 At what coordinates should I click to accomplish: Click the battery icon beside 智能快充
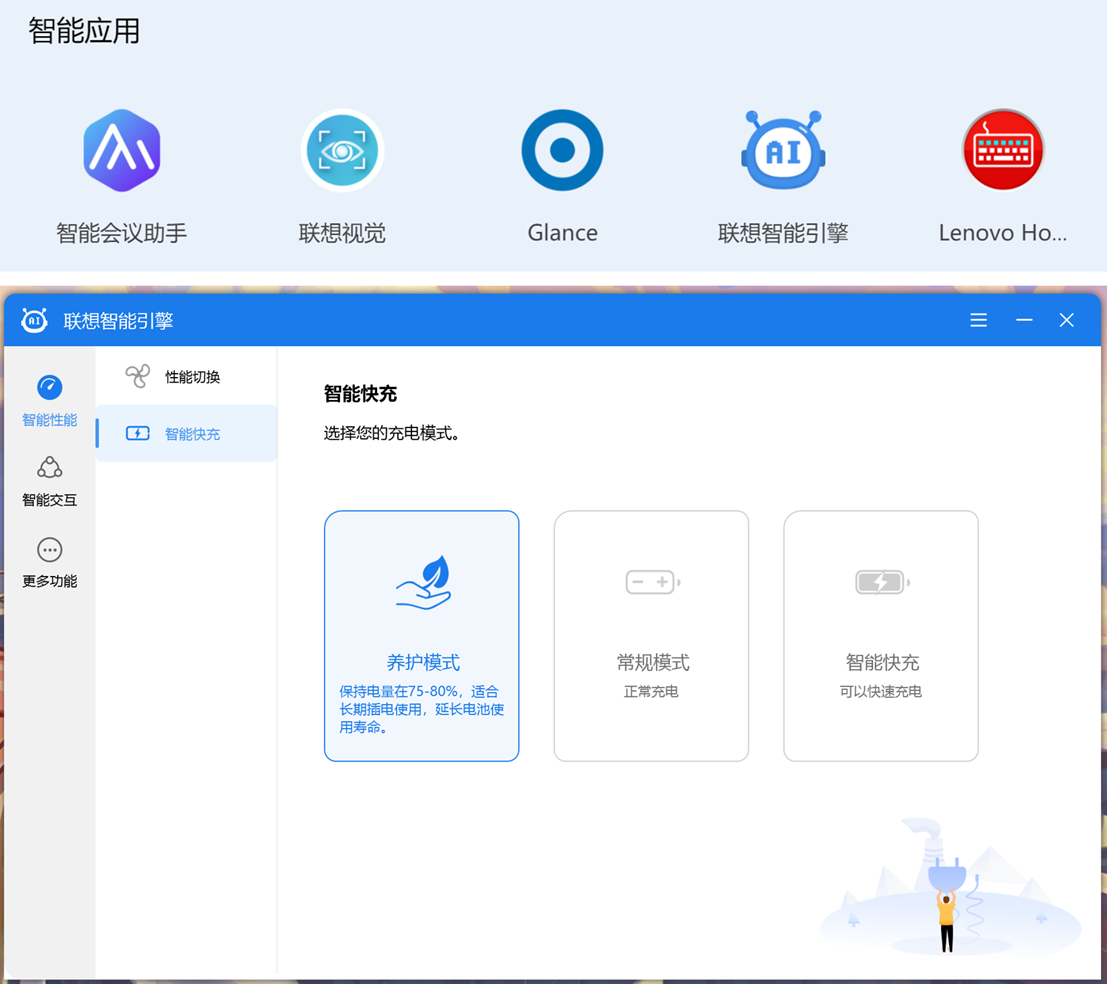(x=138, y=433)
